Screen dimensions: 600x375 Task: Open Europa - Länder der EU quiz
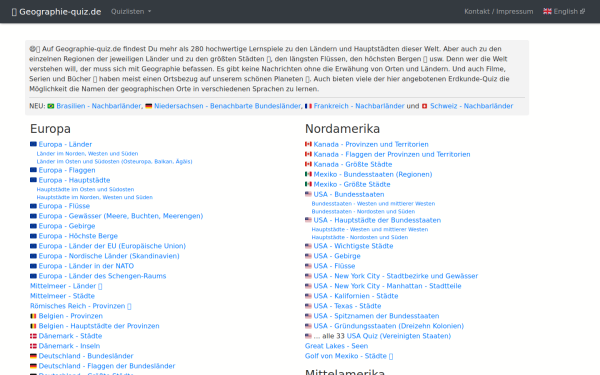112,246
